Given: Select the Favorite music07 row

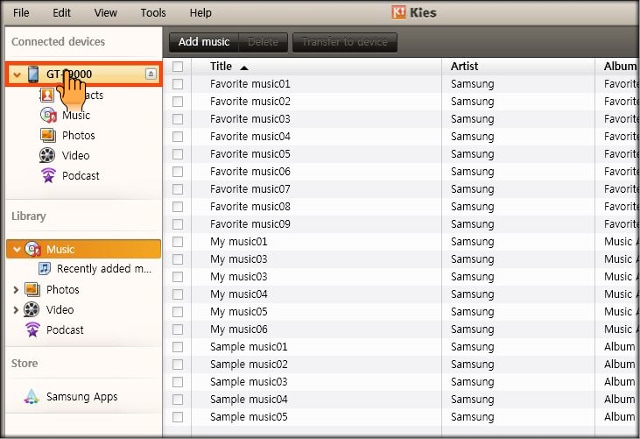Looking at the screenshot, I should click(x=401, y=189).
